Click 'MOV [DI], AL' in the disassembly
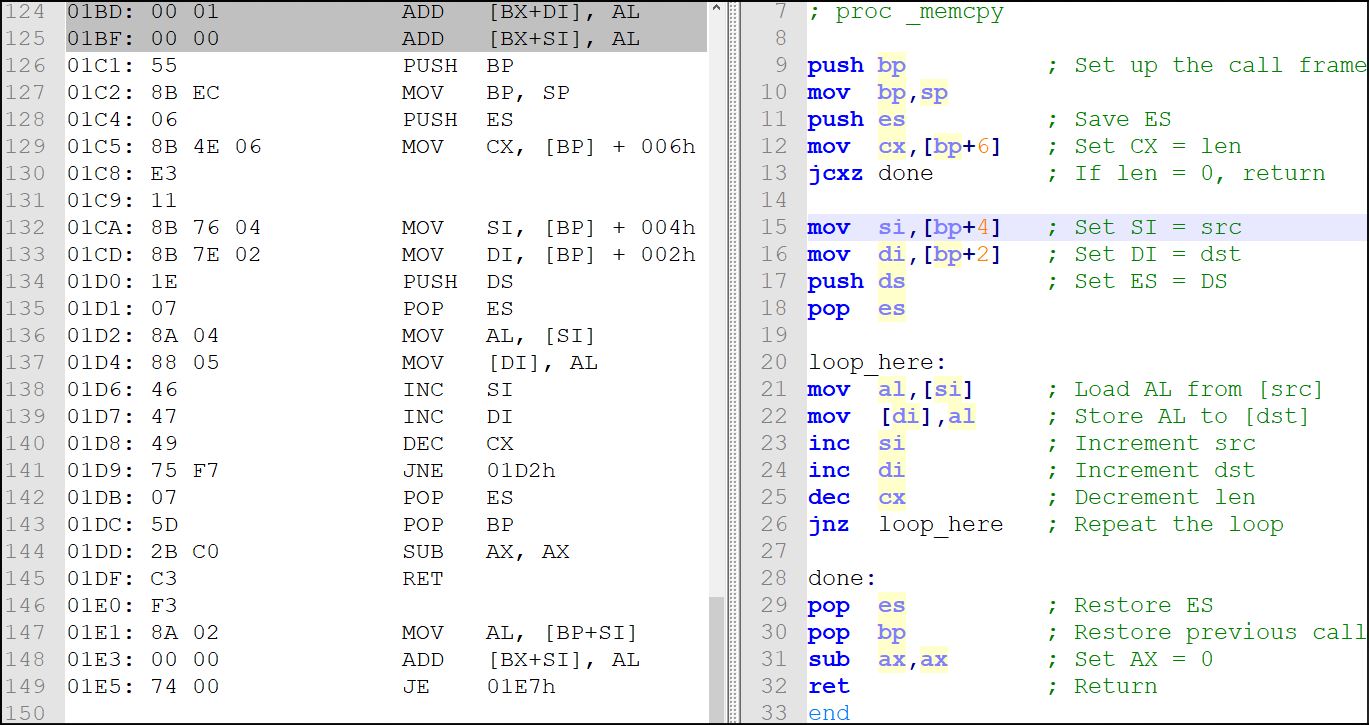The width and height of the screenshot is (1369, 725). point(499,364)
